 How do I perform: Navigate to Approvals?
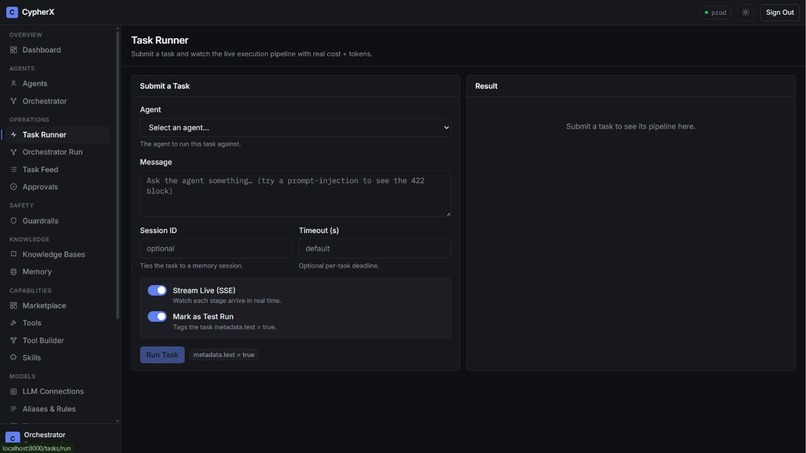pyautogui.click(x=40, y=187)
